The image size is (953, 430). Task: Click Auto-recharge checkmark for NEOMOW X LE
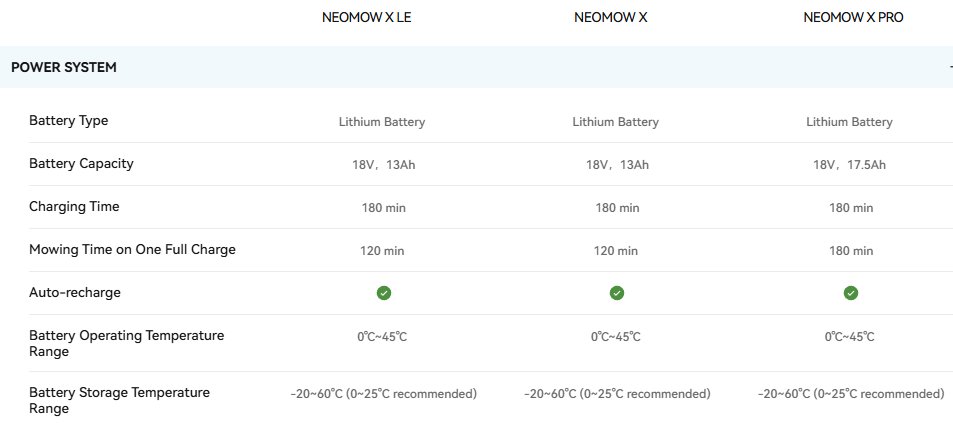(383, 293)
